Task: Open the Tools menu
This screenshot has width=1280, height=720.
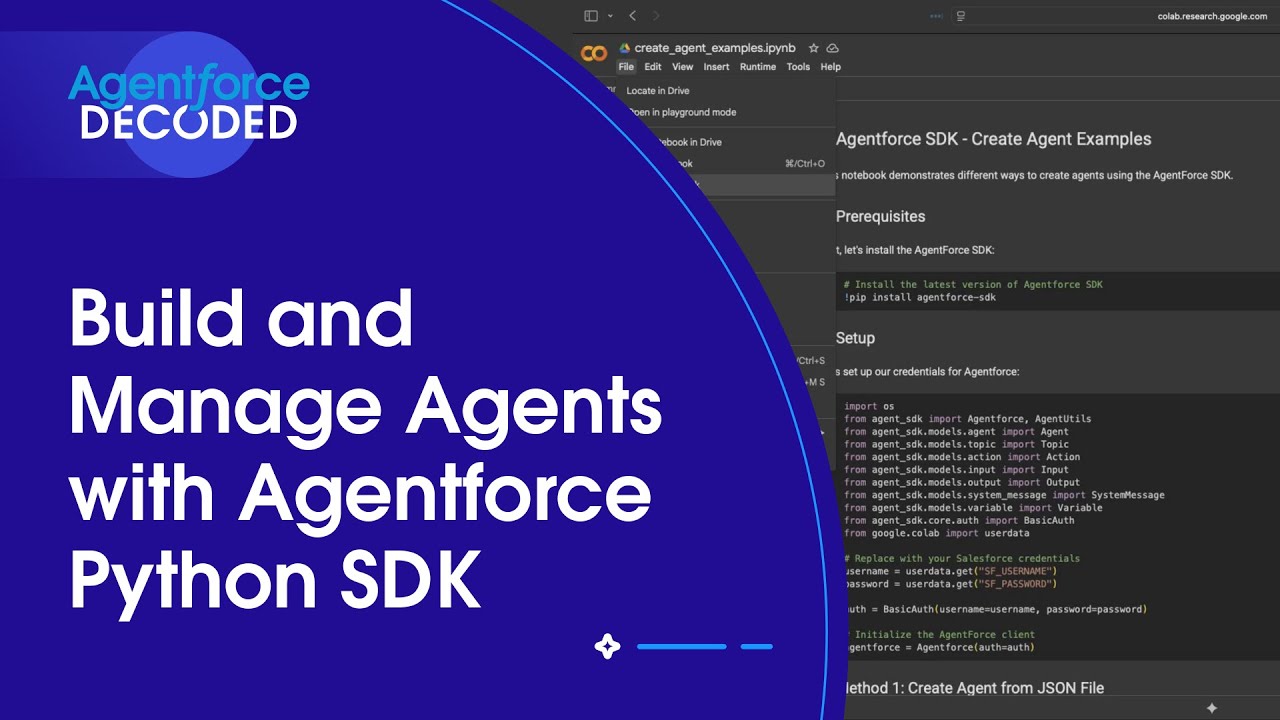Action: (798, 67)
